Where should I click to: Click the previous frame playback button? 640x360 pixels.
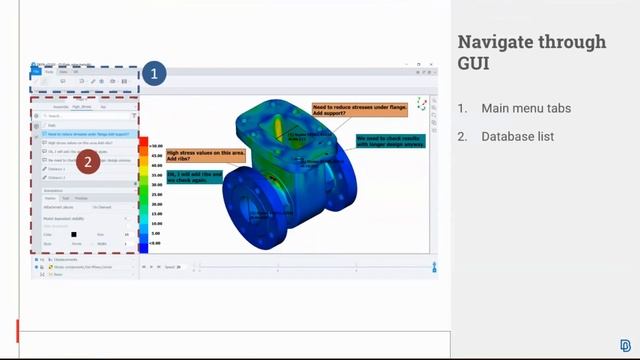(144, 267)
